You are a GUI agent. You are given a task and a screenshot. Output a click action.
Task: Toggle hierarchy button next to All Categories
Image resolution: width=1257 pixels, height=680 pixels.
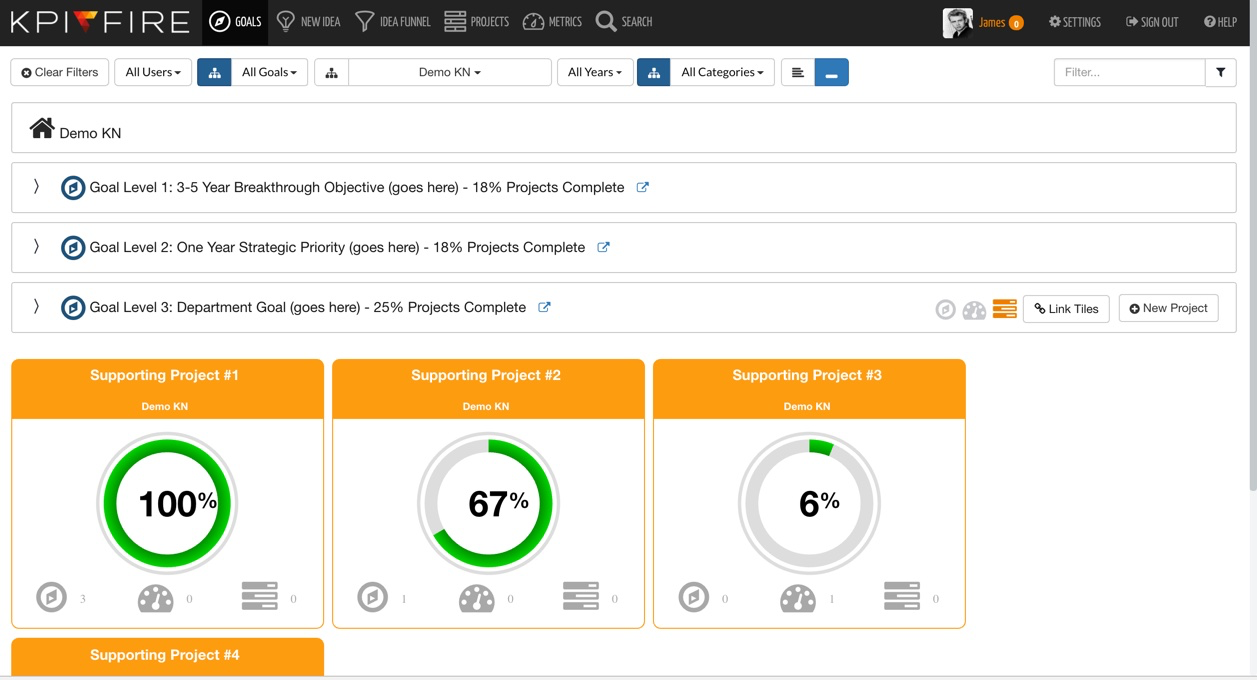(x=653, y=72)
